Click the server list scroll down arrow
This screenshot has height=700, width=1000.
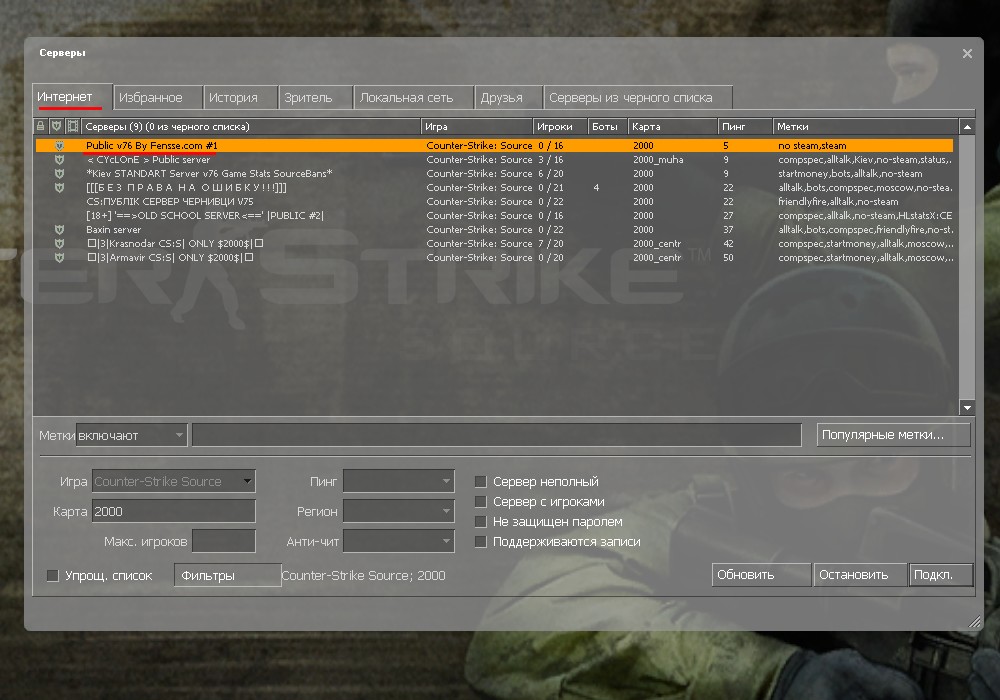967,407
